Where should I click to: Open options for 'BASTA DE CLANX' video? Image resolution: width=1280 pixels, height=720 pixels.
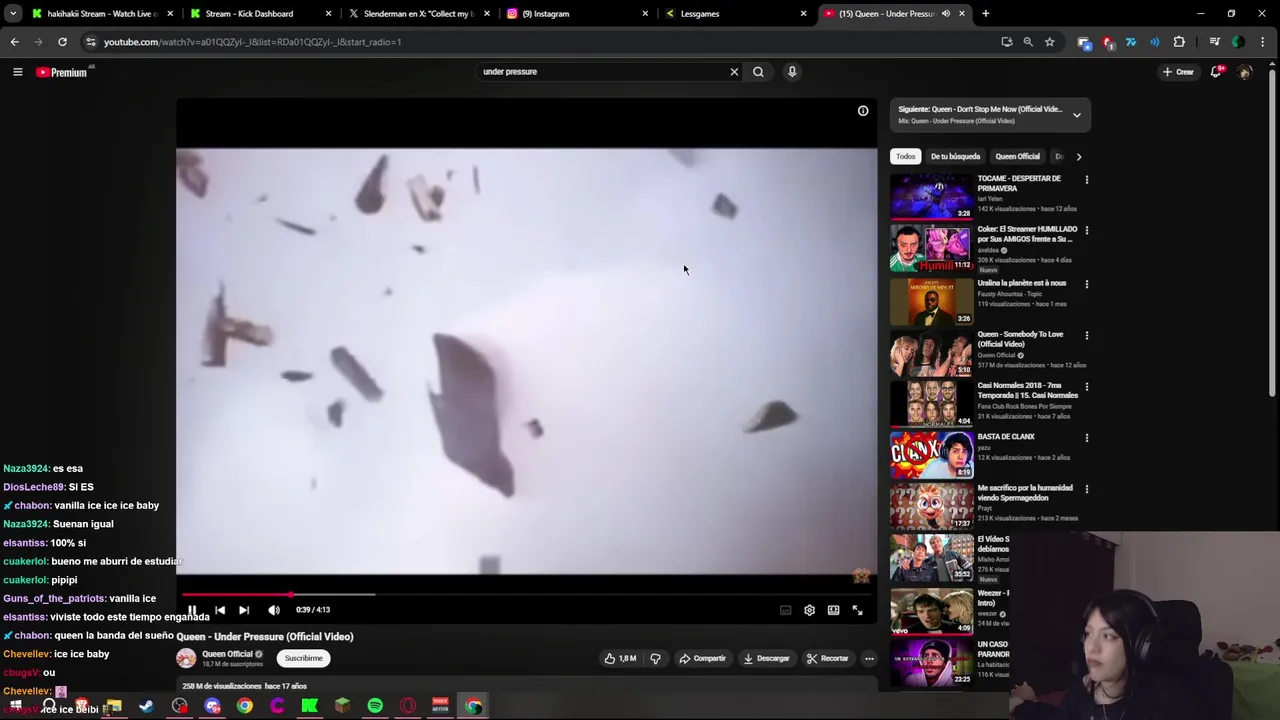[1087, 438]
